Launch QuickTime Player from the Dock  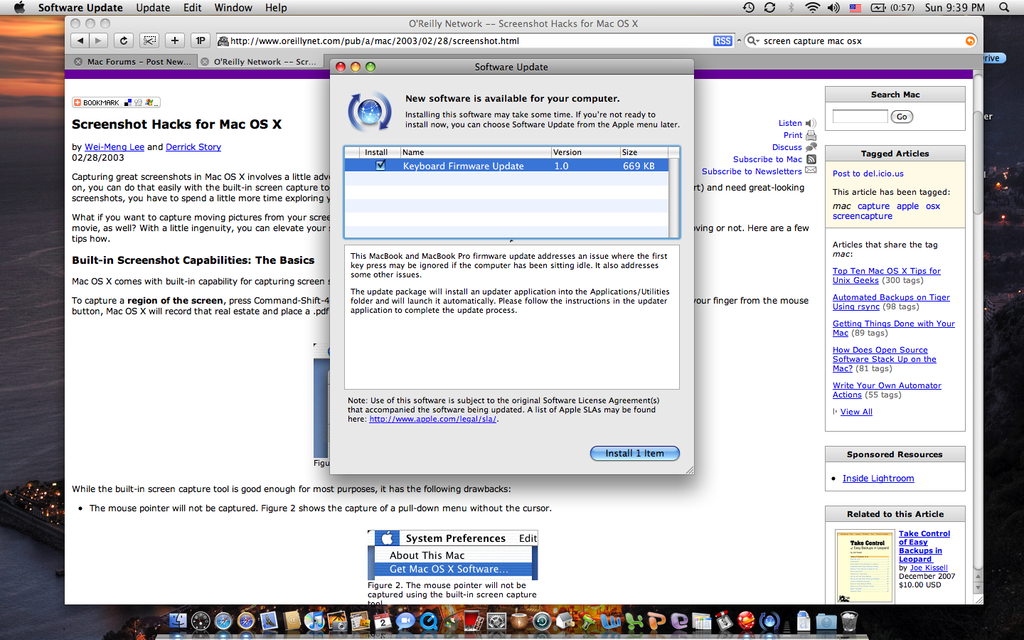click(x=428, y=620)
